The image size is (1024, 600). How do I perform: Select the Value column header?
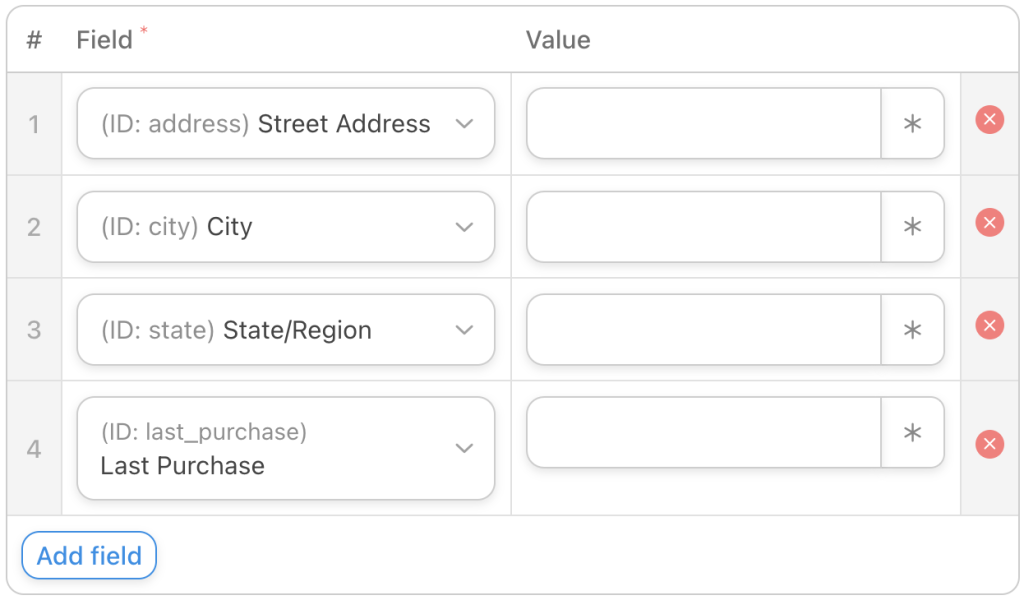point(558,40)
